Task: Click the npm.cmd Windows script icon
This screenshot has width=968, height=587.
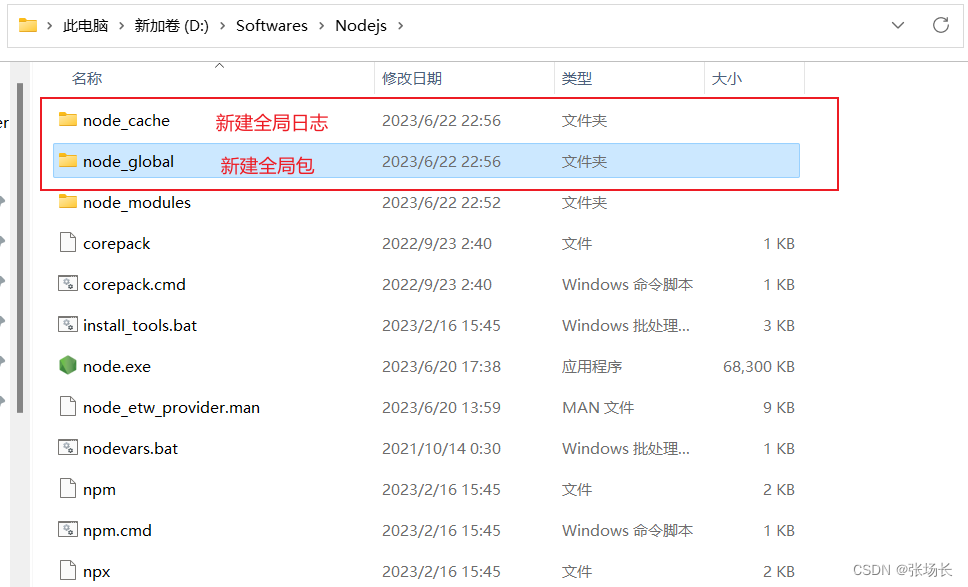Action: pos(67,530)
